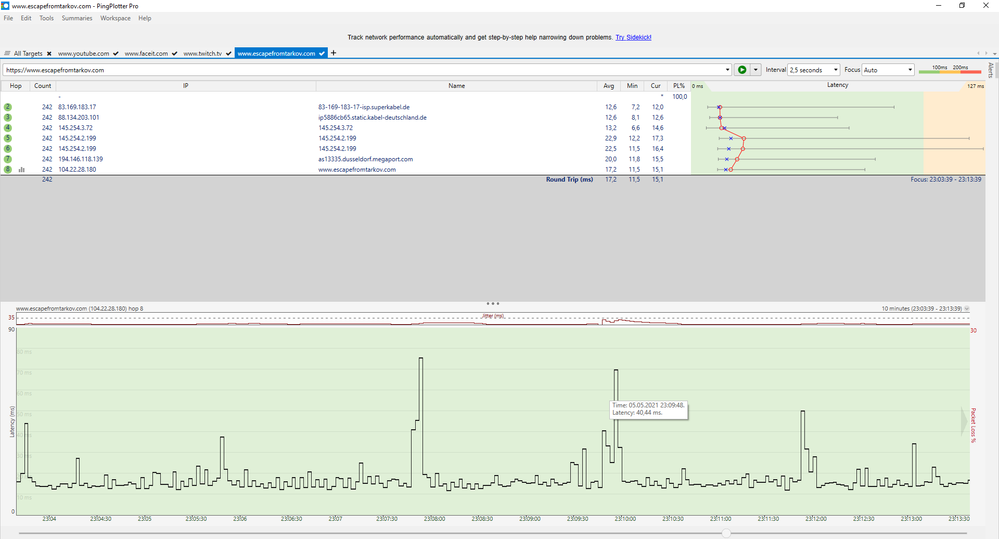The height and width of the screenshot is (539, 999).
Task: Add a new target tab with plus
Action: click(333, 53)
